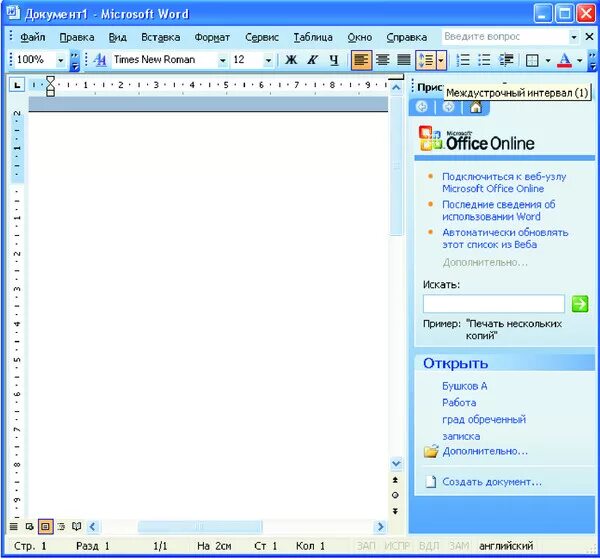Image resolution: width=600 pixels, height=559 pixels.
Task: Go back in the task pane
Action: click(422, 107)
